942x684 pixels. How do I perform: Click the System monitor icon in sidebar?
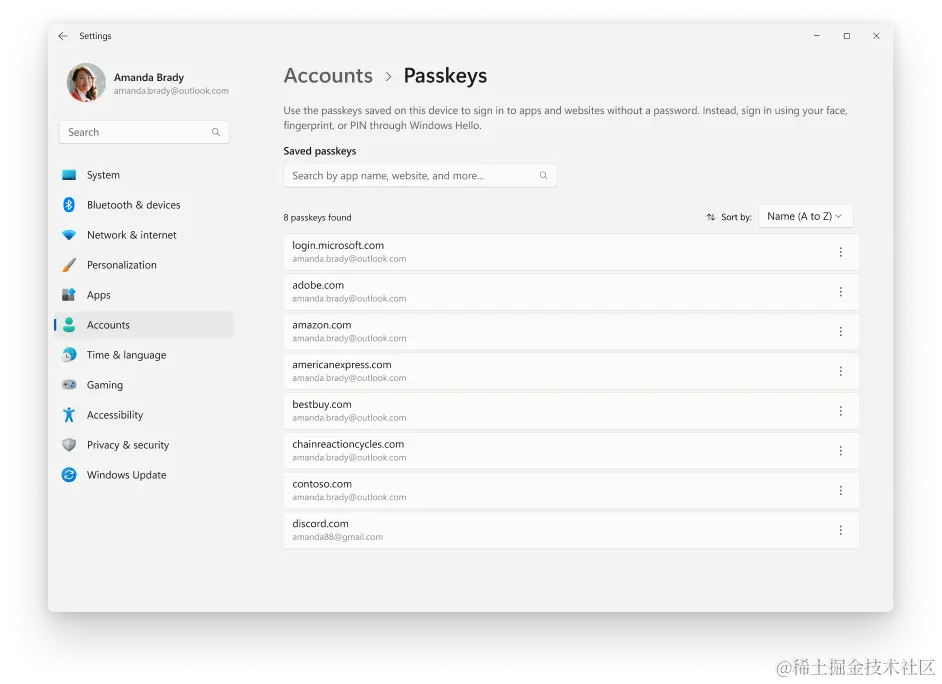point(69,175)
